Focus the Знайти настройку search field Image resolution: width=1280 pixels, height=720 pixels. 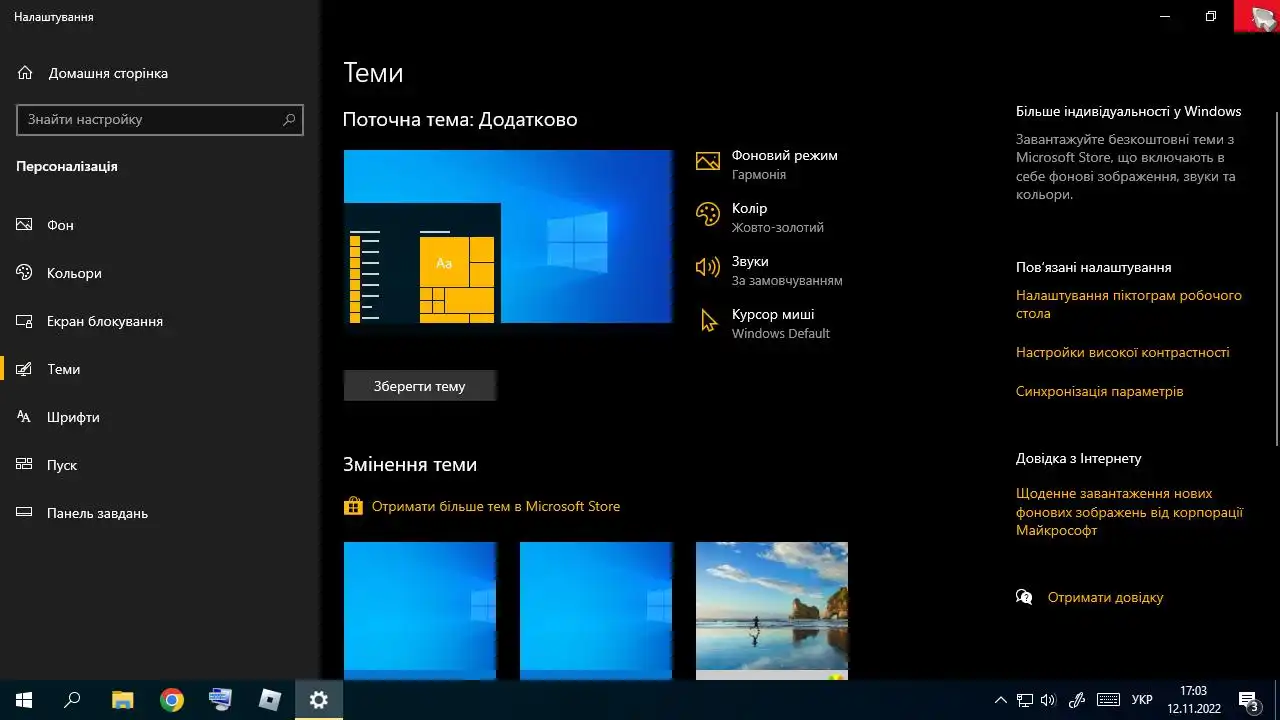(x=160, y=119)
